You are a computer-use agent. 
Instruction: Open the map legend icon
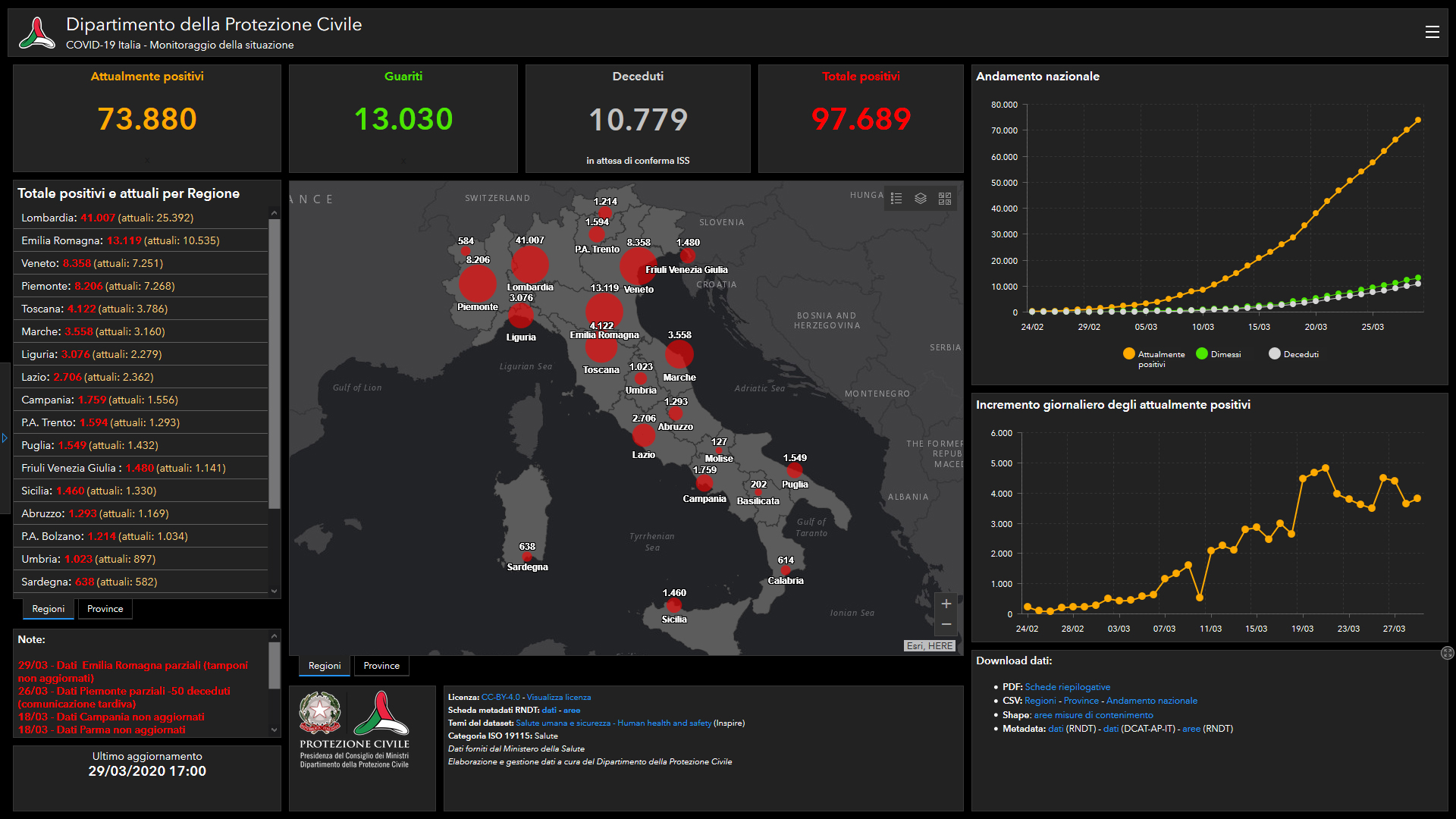(x=896, y=199)
